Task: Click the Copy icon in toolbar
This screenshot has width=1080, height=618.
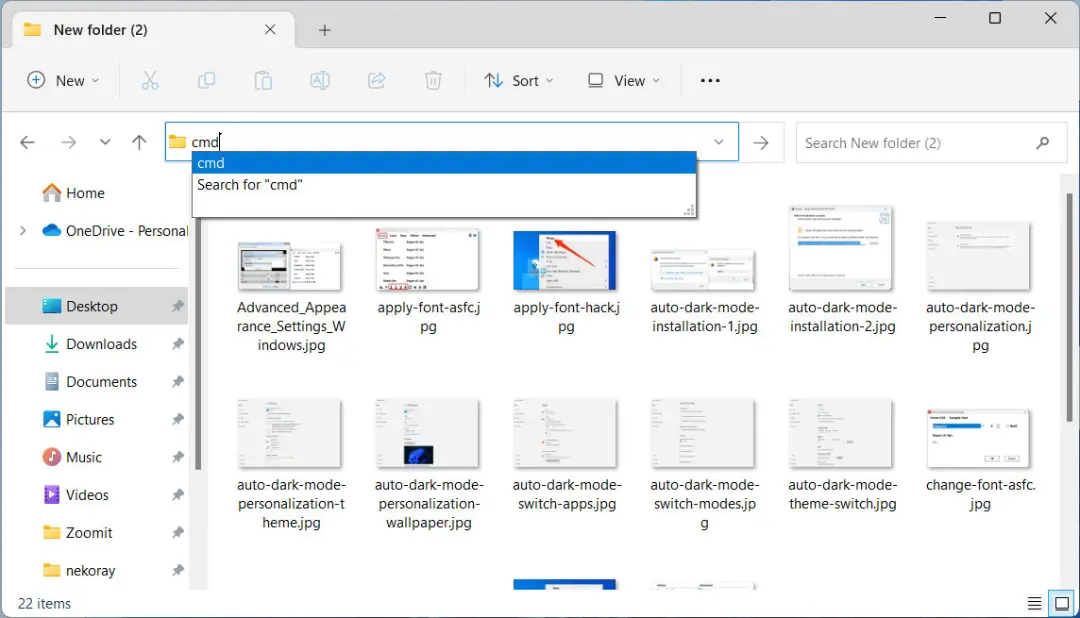Action: [x=207, y=81]
